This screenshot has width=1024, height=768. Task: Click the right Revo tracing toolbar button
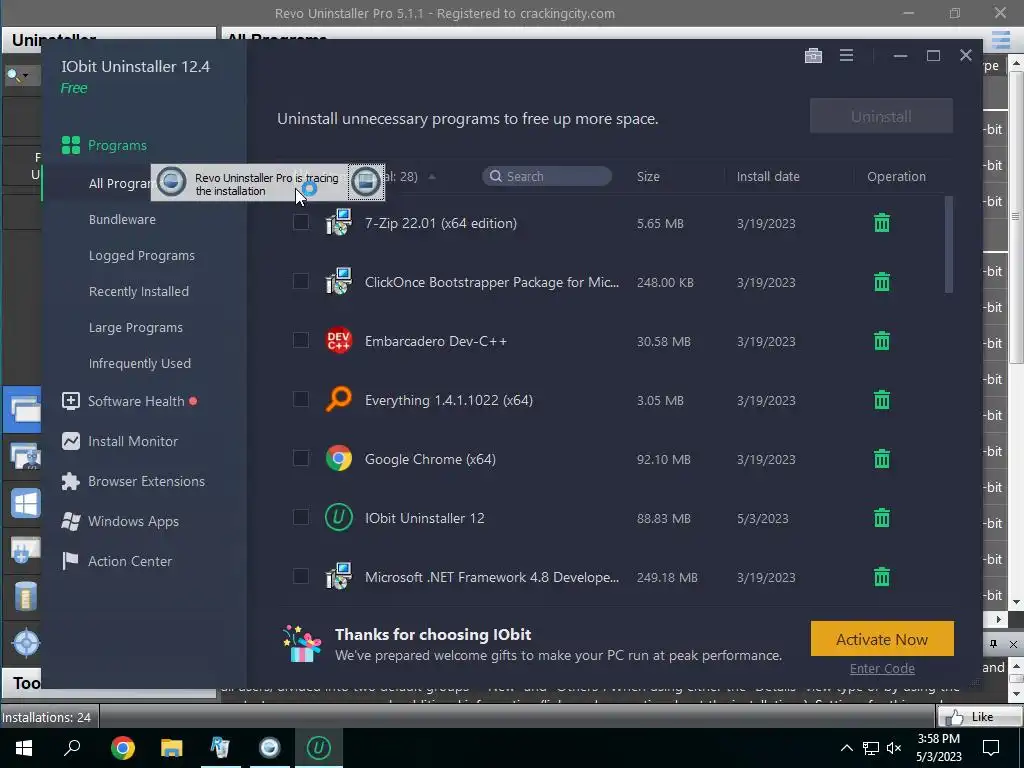tap(365, 182)
